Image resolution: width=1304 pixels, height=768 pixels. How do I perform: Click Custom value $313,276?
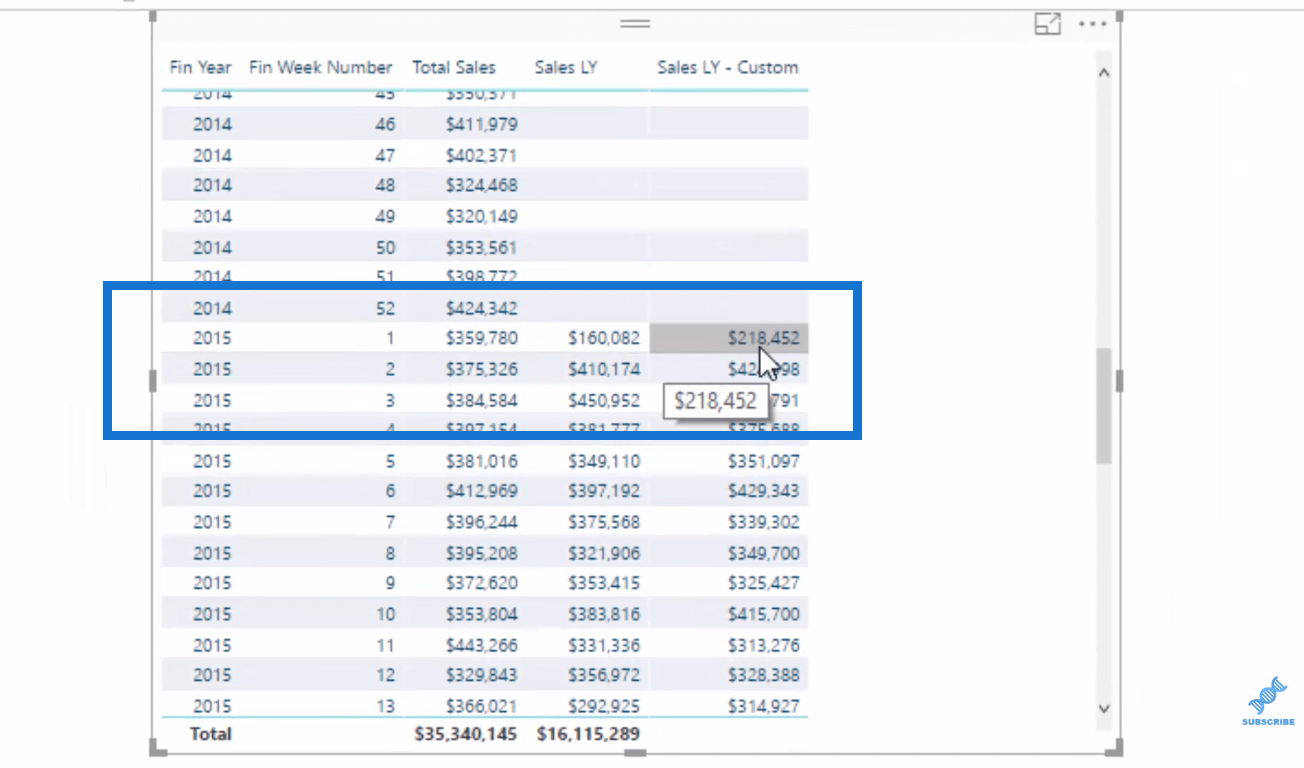(764, 645)
